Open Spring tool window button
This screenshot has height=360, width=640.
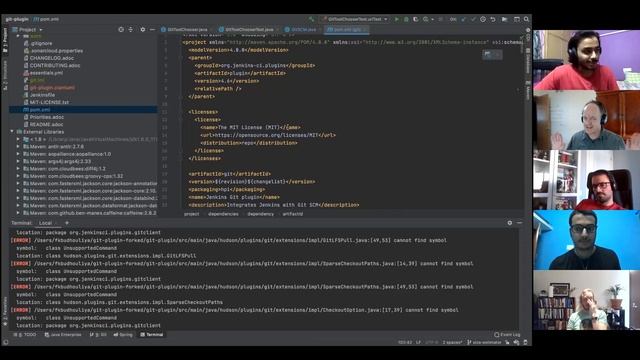pos(123,335)
